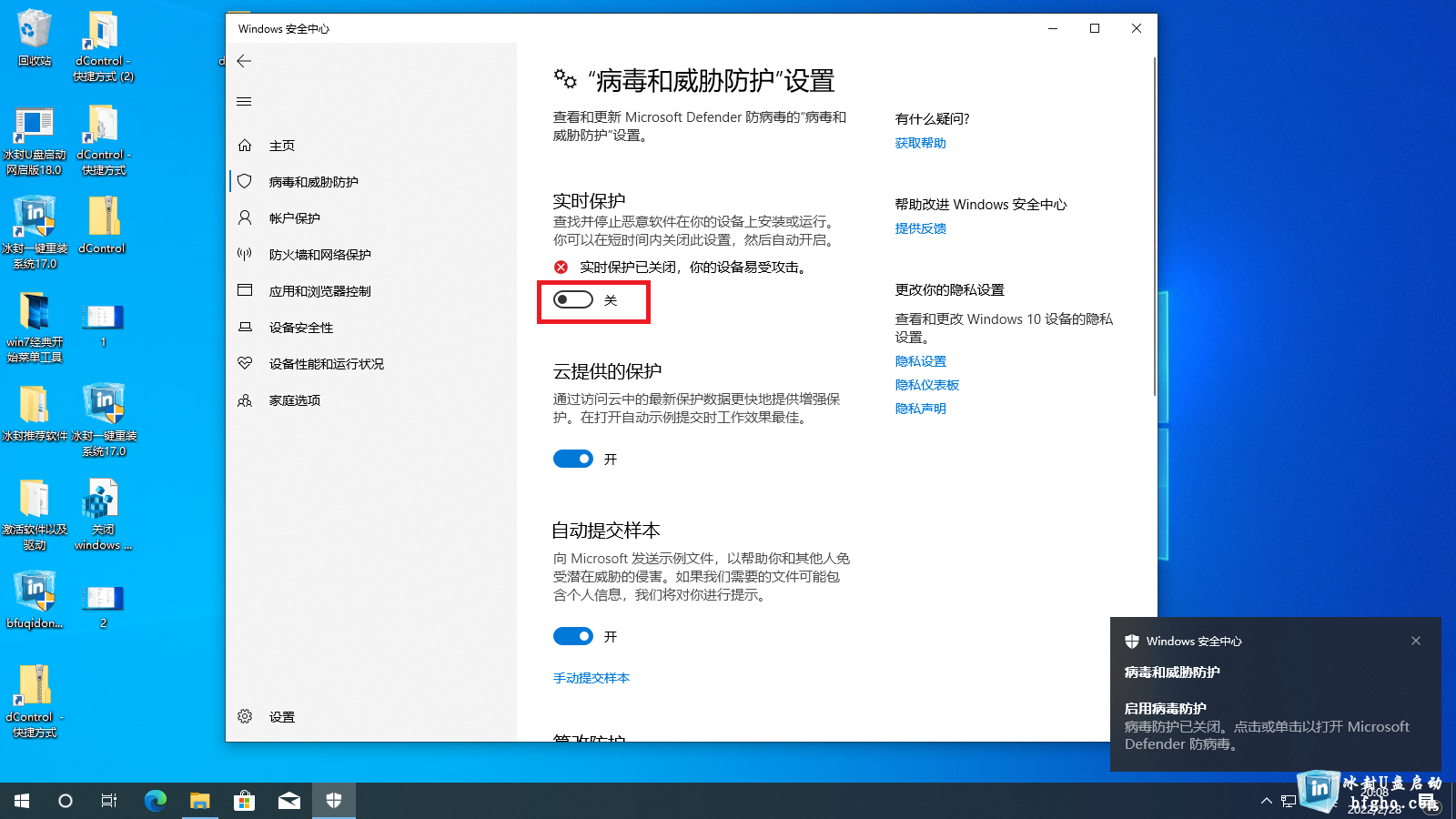Open 设备性能和运行状况 in the sidebar
Viewport: 1456px width, 819px height.
coord(371,364)
